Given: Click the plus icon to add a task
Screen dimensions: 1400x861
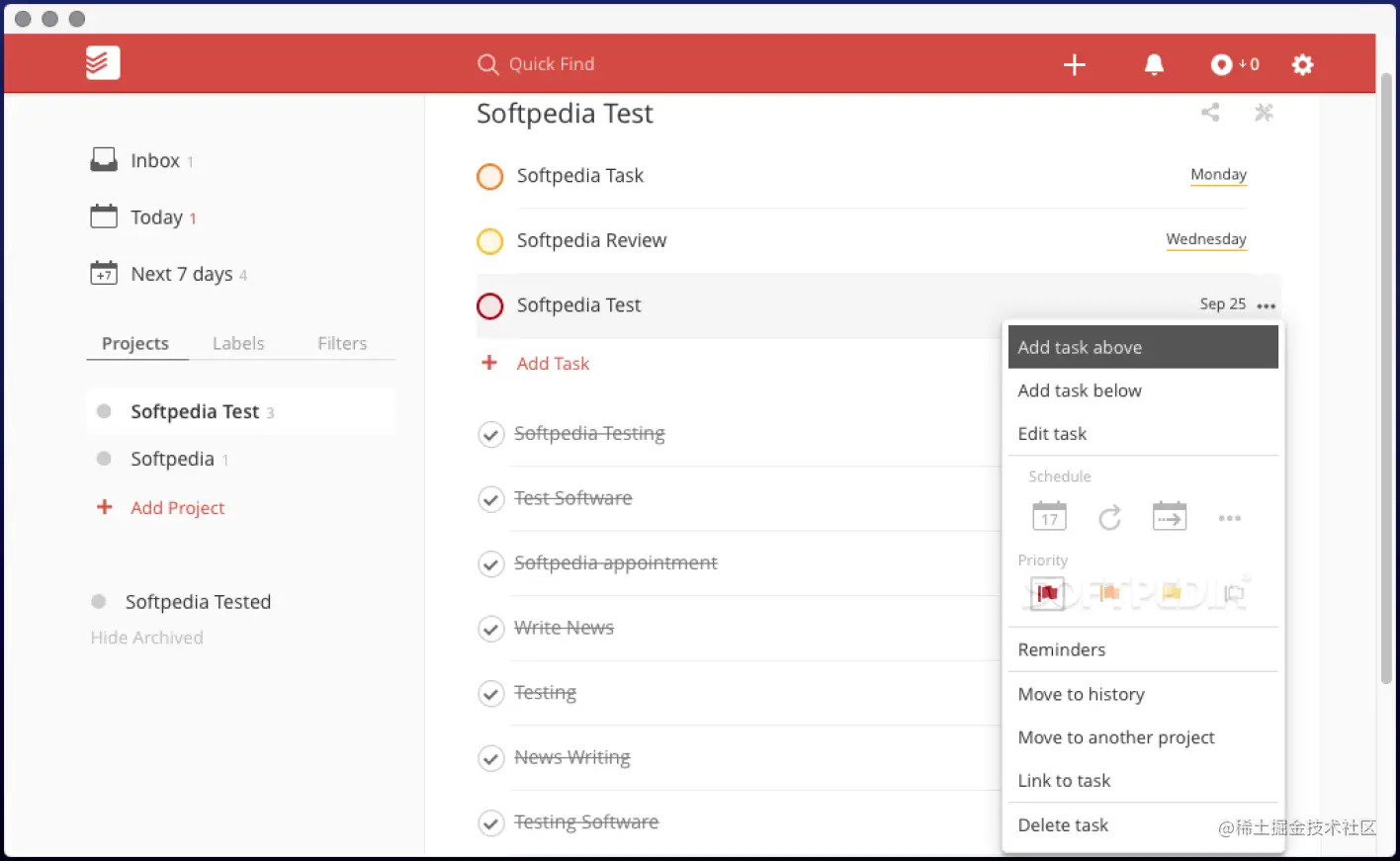Looking at the screenshot, I should coord(1075,64).
